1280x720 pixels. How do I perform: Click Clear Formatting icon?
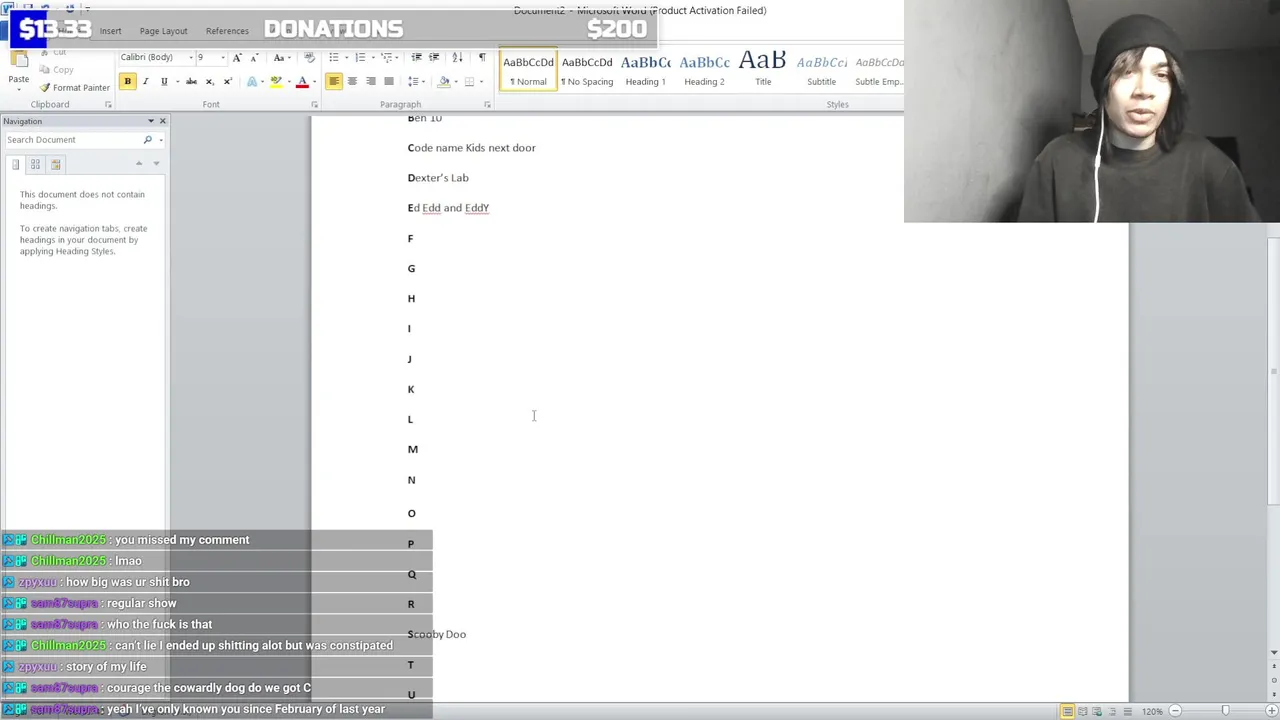tap(309, 57)
